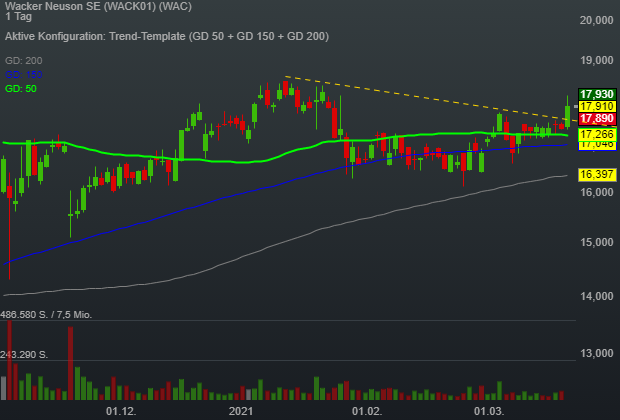Image resolution: width=620 pixels, height=420 pixels.
Task: Click the yellow 17,910 price tag
Action: (x=597, y=106)
